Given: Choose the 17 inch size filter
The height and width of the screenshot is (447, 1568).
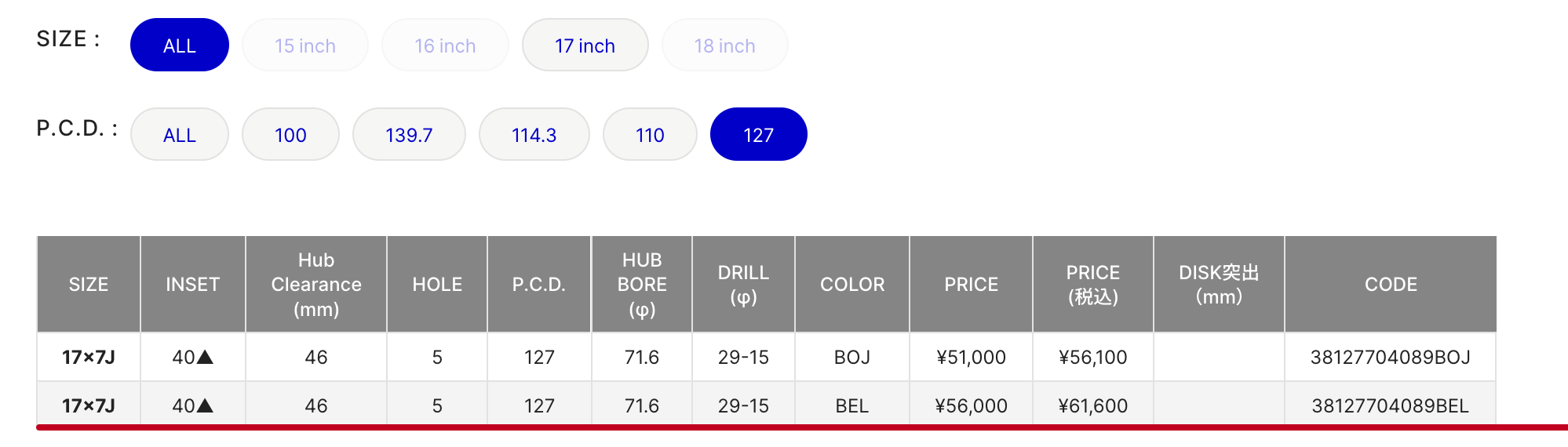Looking at the screenshot, I should (x=585, y=45).
